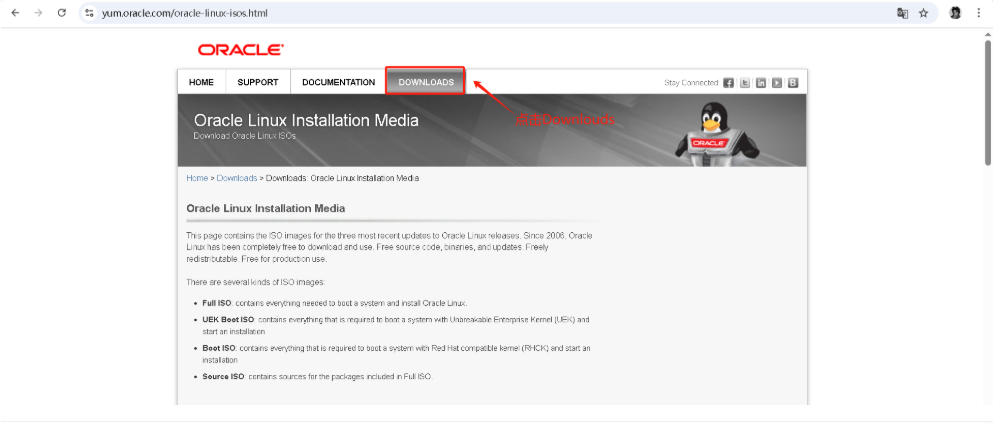Click the 'Oracle Linux Installation Media' section heading
996x424 pixels.
[x=266, y=208]
